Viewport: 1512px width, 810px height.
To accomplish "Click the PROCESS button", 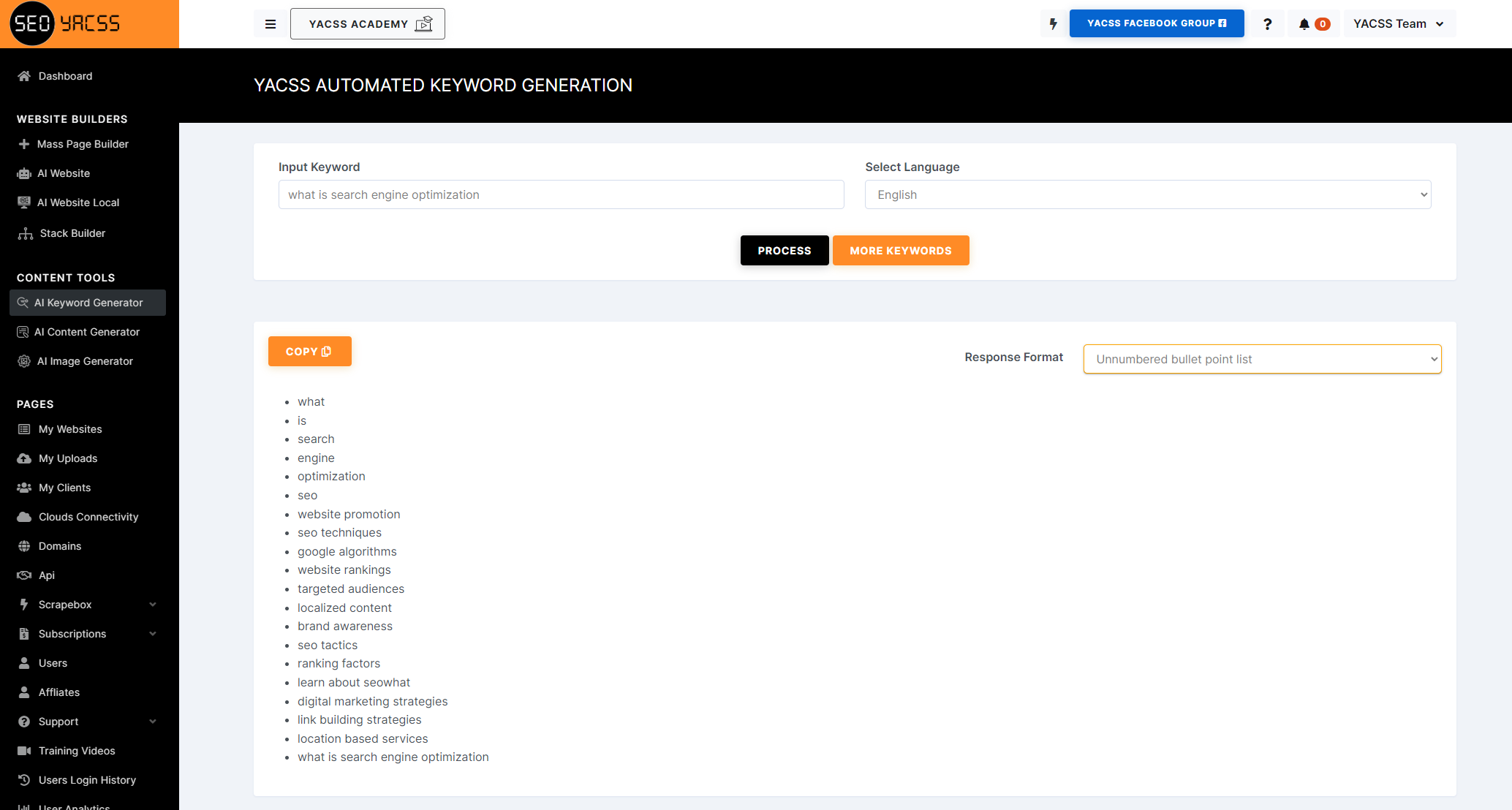I will tap(785, 250).
